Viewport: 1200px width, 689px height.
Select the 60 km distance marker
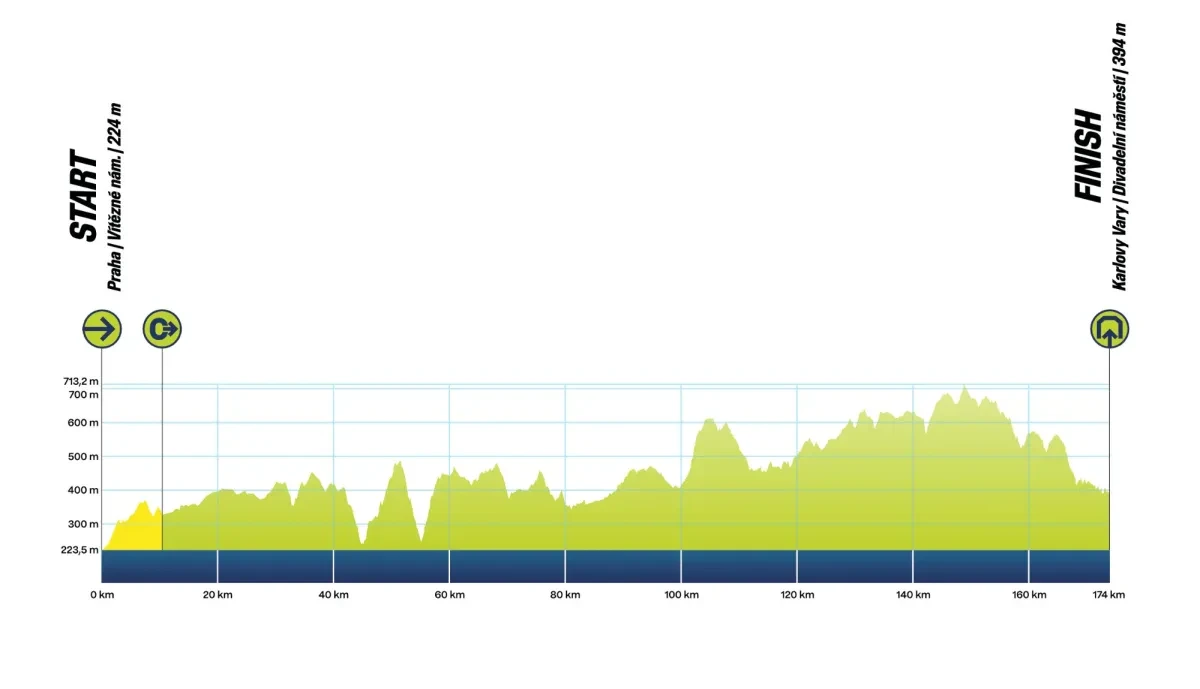449,595
